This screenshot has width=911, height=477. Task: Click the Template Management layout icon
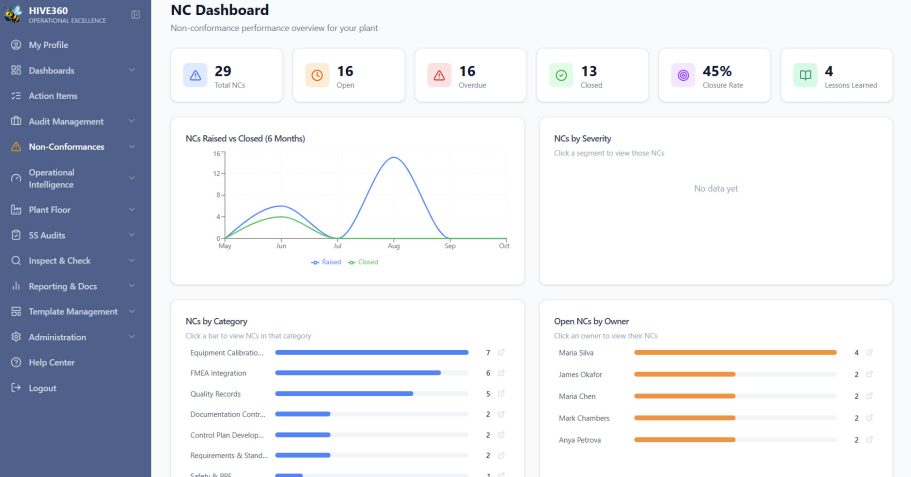coord(16,311)
